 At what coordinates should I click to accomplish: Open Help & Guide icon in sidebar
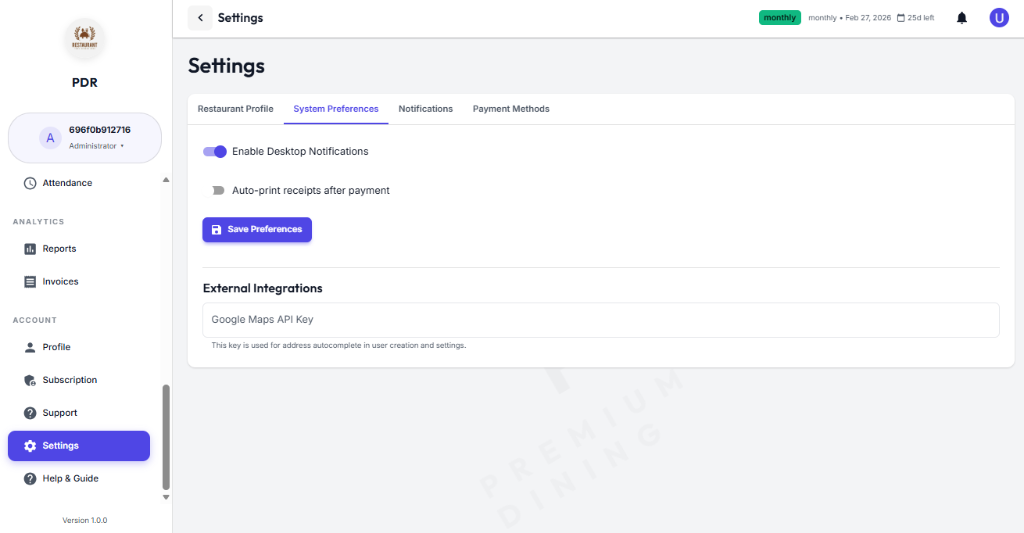tap(30, 479)
